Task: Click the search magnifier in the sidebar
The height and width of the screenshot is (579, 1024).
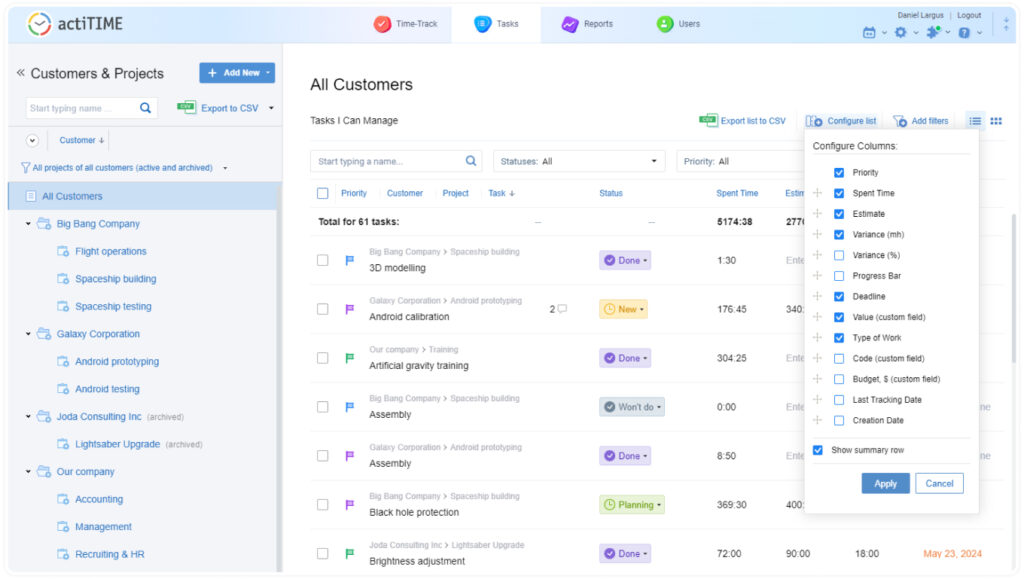Action: click(146, 108)
